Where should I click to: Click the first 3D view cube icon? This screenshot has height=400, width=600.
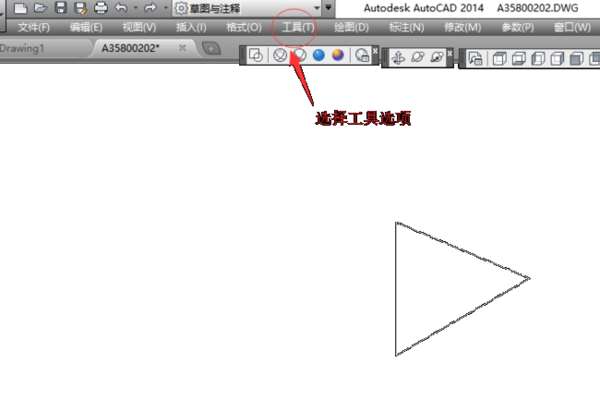point(499,59)
